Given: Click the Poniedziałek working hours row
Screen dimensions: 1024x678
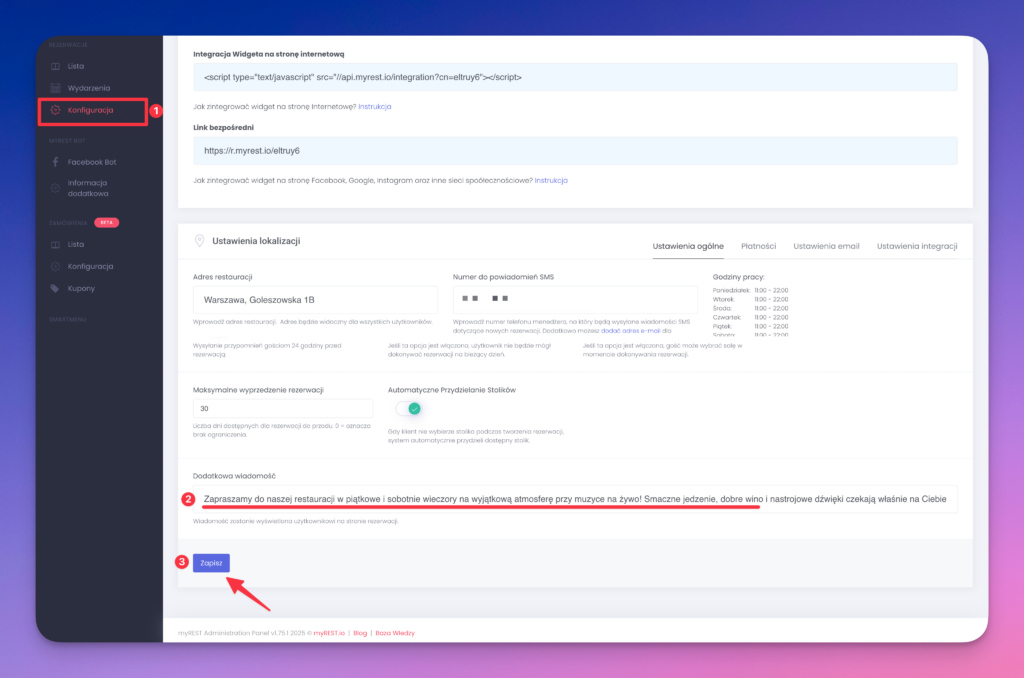Looking at the screenshot, I should tap(750, 290).
